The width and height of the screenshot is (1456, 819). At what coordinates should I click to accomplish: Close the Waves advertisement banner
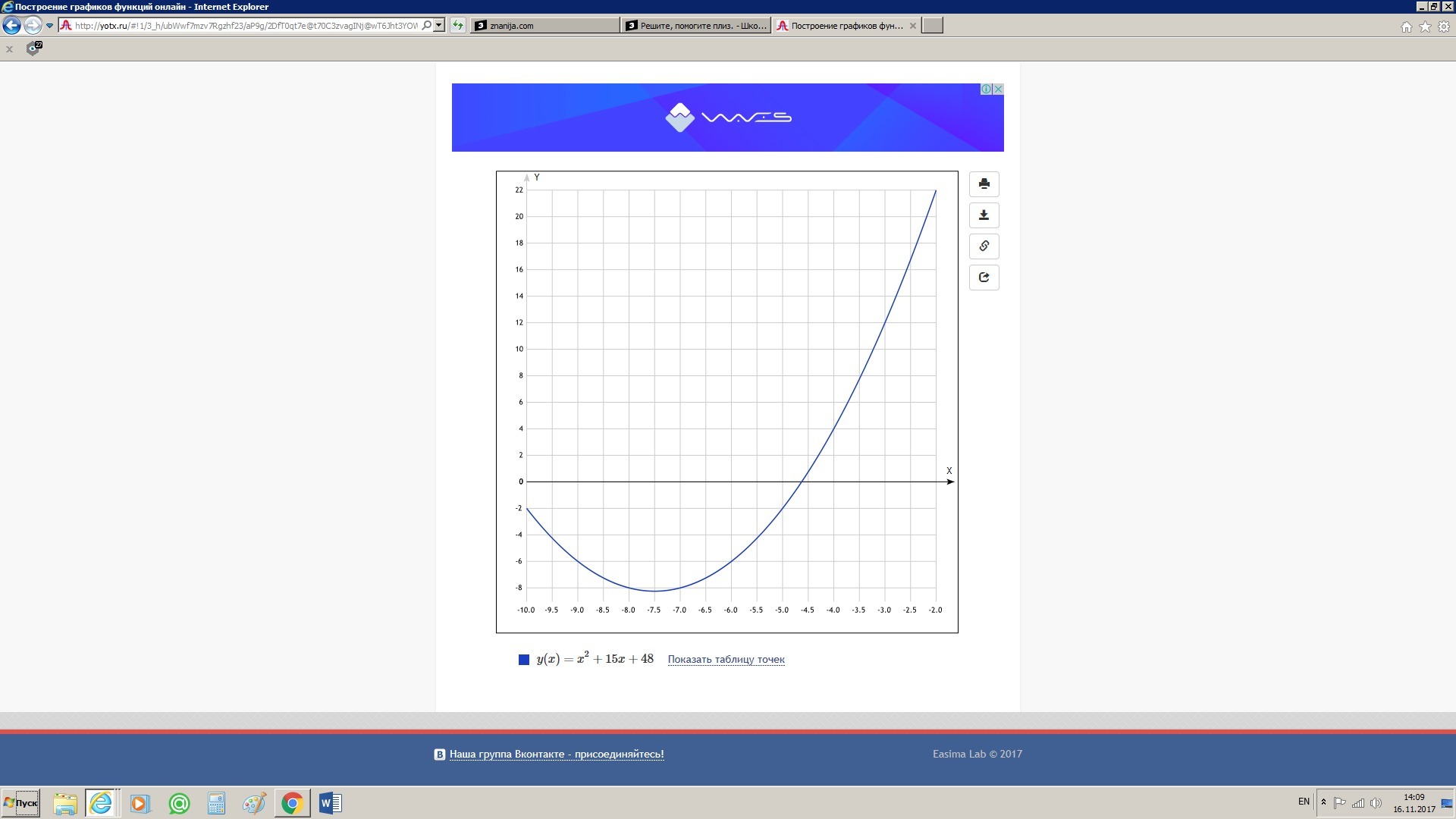click(x=998, y=89)
